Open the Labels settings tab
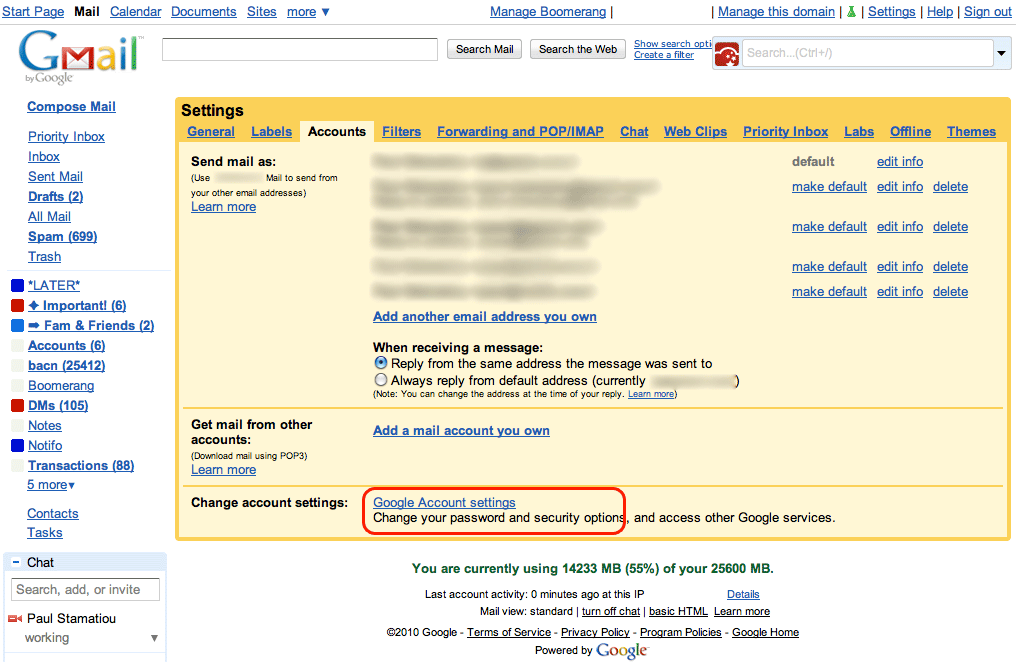Screen dimensions: 1016x662 (x=271, y=131)
